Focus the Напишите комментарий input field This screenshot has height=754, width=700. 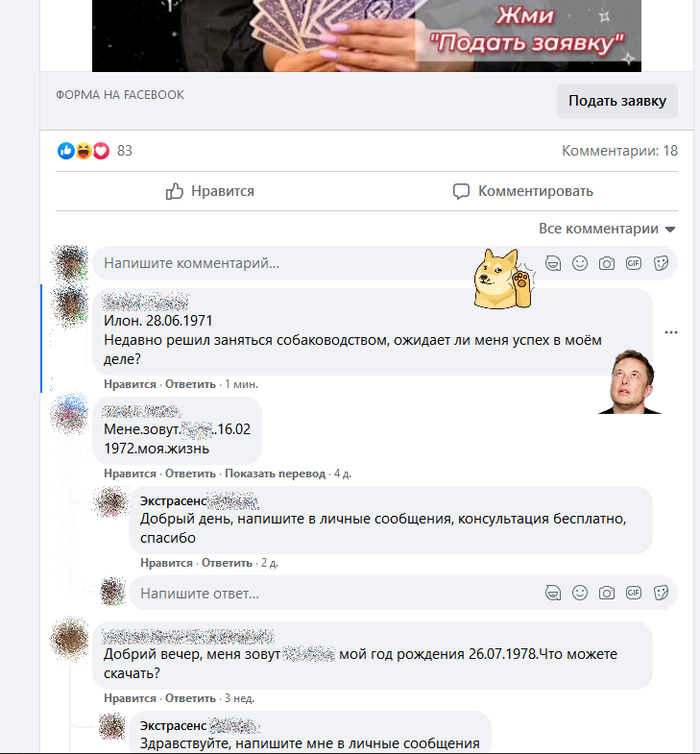[x=288, y=263]
